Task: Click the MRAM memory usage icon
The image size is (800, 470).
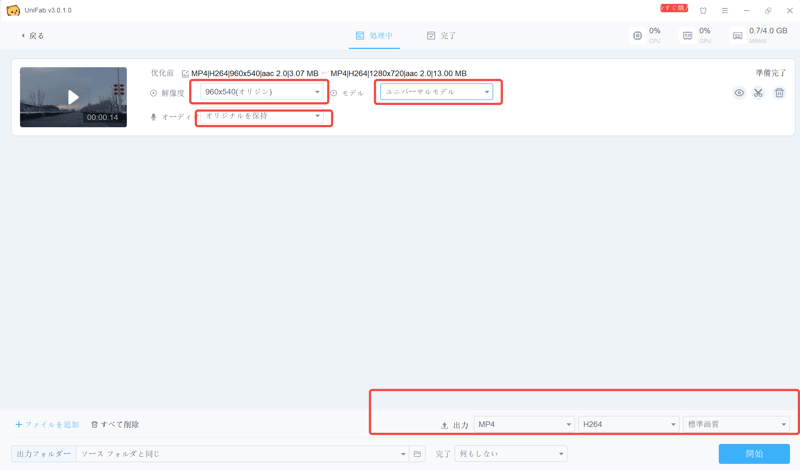Action: click(737, 36)
